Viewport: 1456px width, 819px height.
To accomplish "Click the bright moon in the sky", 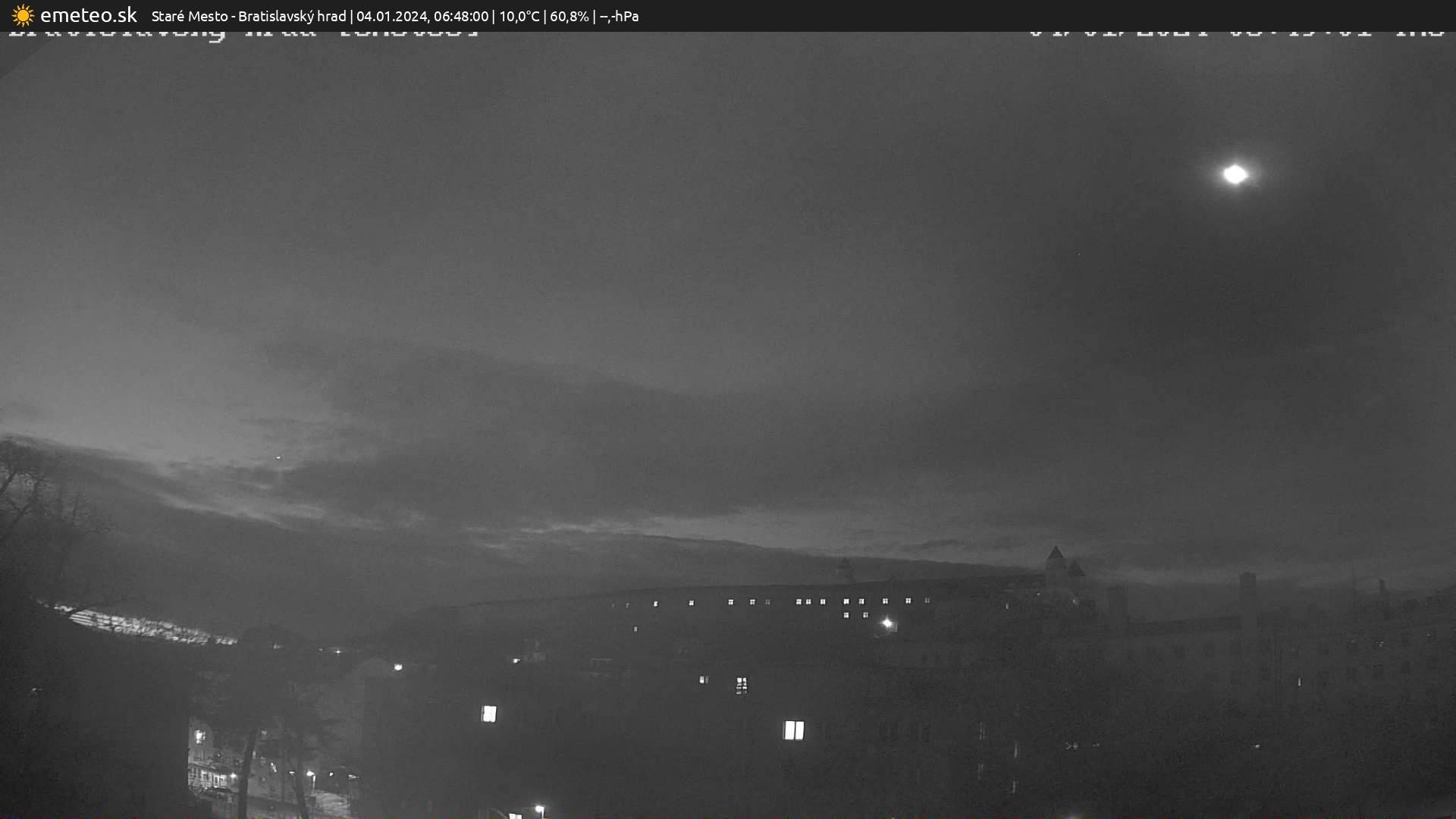I will pyautogui.click(x=1235, y=174).
